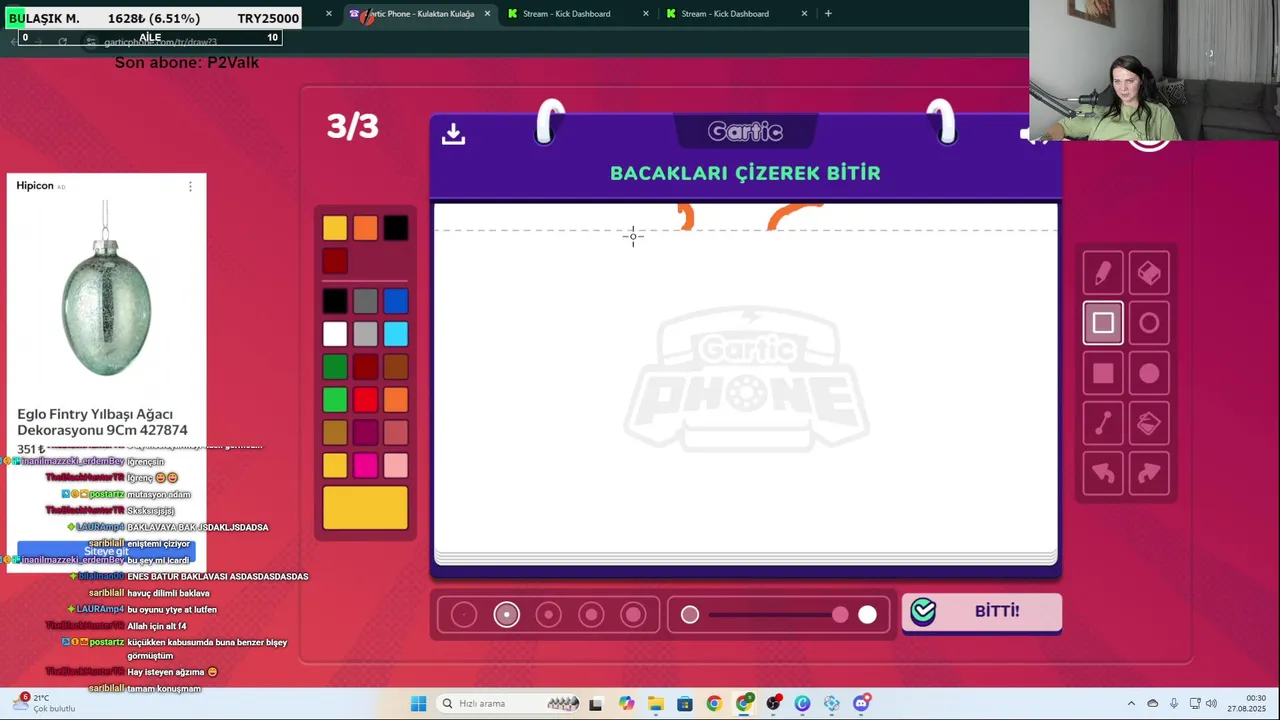Open the weather widget showing 21°C
The height and width of the screenshot is (720, 1280).
(x=44, y=703)
